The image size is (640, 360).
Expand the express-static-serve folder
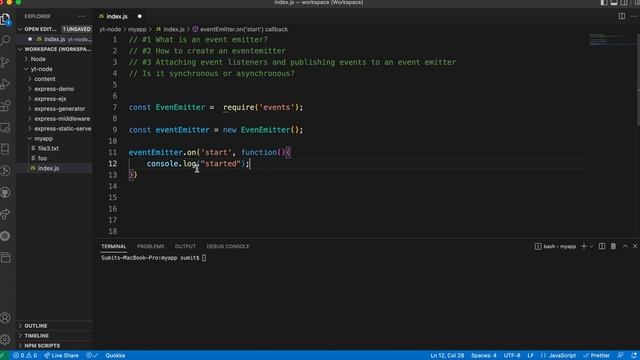(x=29, y=129)
